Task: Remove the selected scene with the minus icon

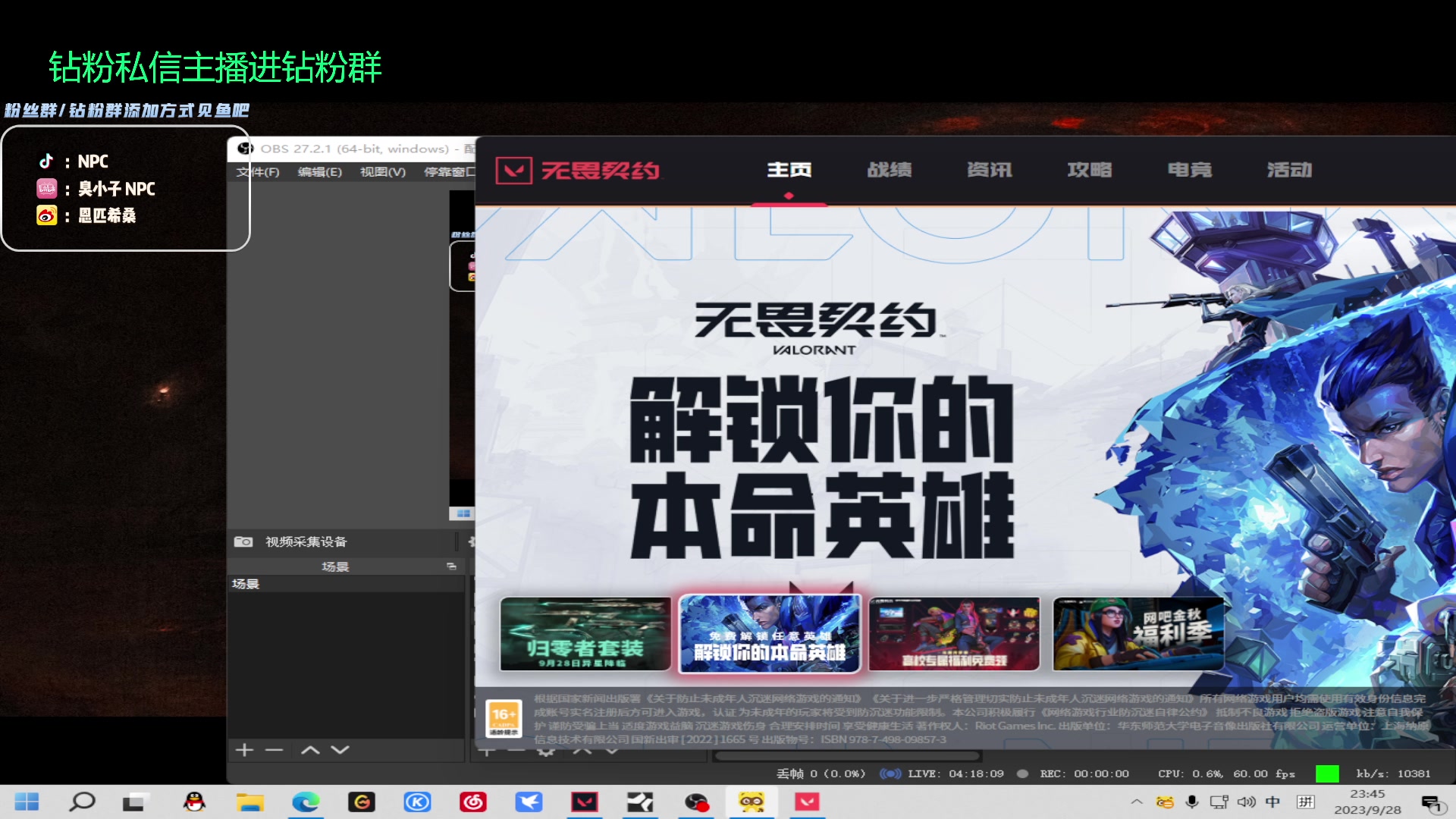Action: pos(273,749)
